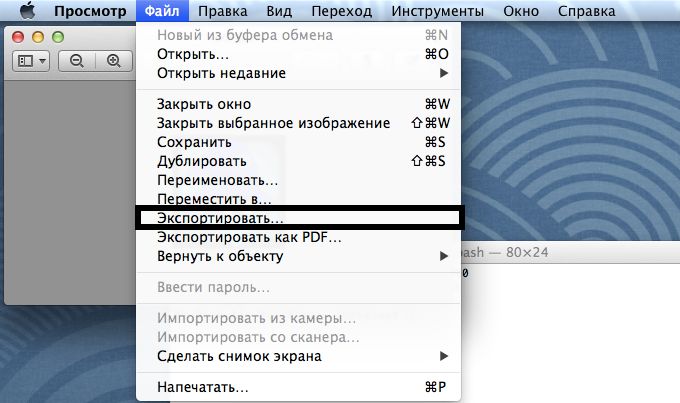Expand the Сделать снимок экрана submenu
This screenshot has width=680, height=403.
tap(300, 356)
